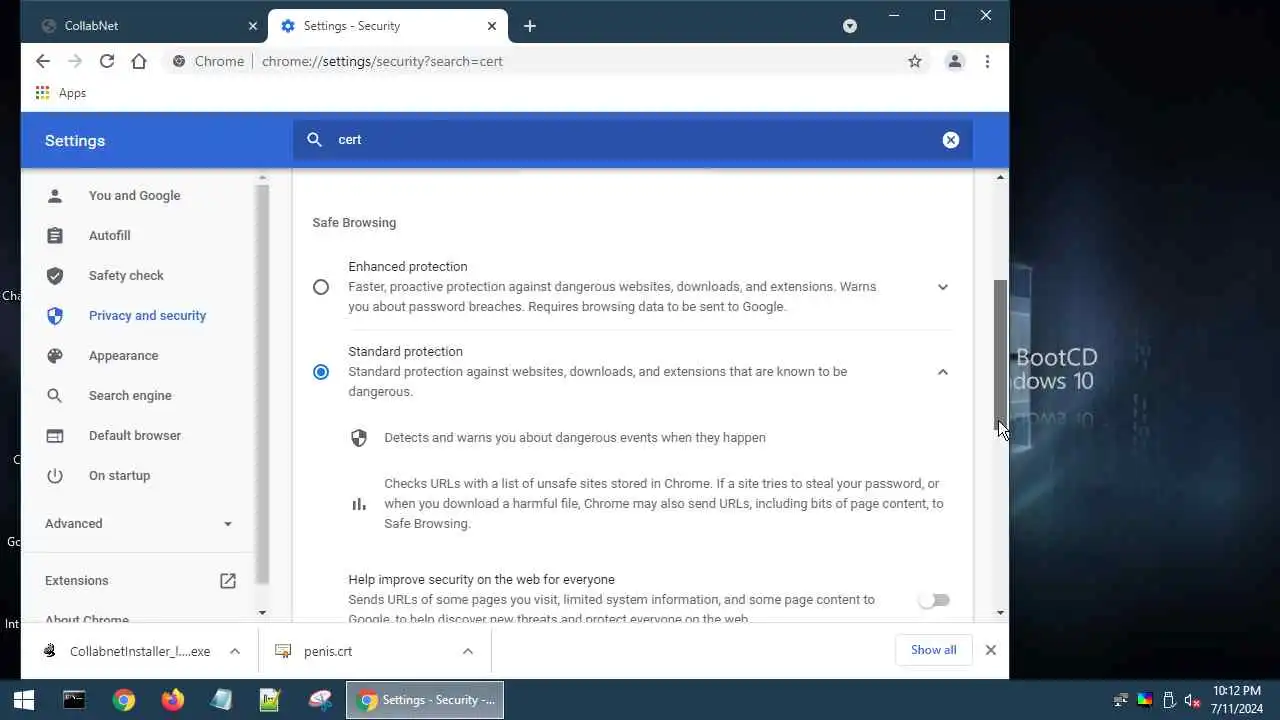Image resolution: width=1280 pixels, height=720 pixels.
Task: Open the Windows Start menu
Action: pyautogui.click(x=24, y=700)
